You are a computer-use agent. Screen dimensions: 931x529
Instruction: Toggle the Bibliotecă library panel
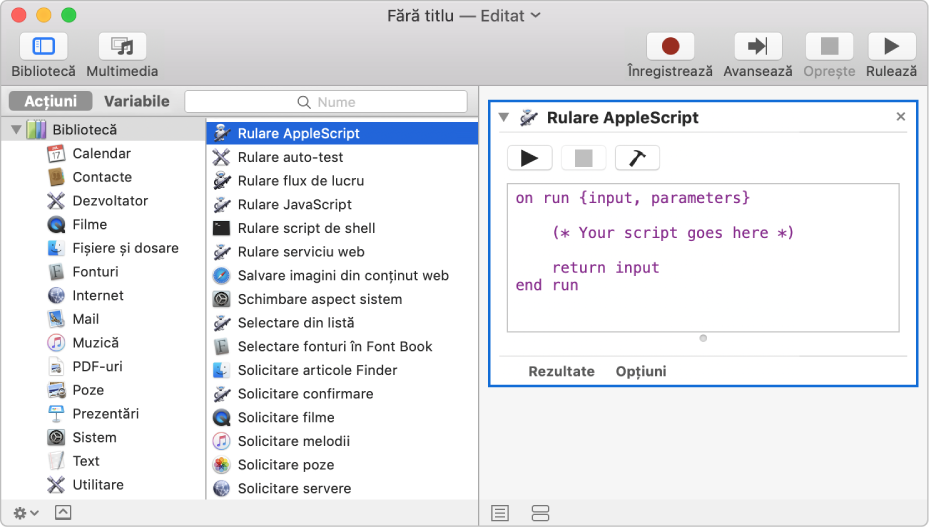point(43,47)
